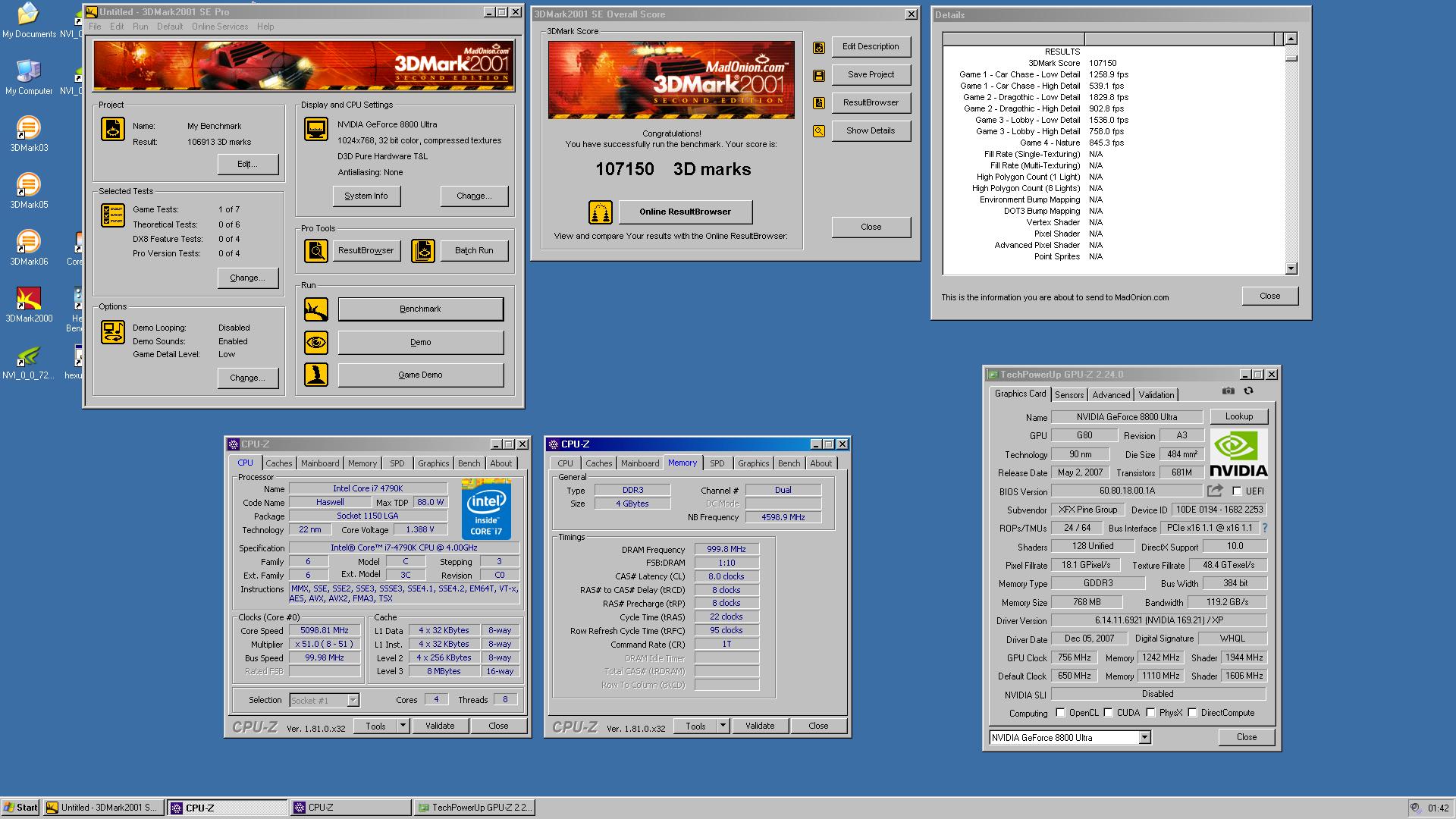Switch to Untitled - 3DMark2001 taskbar item
Image resolution: width=1456 pixels, height=819 pixels.
click(x=102, y=808)
